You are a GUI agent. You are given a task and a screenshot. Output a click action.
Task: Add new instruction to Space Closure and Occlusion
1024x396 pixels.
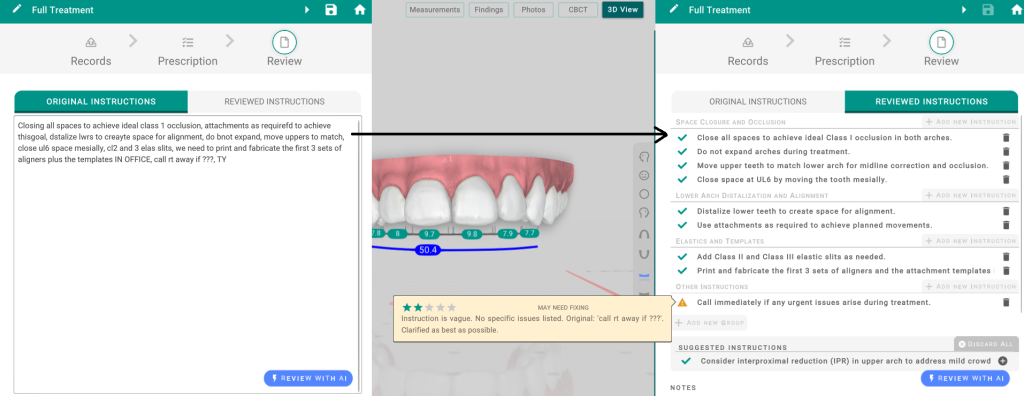(970, 122)
